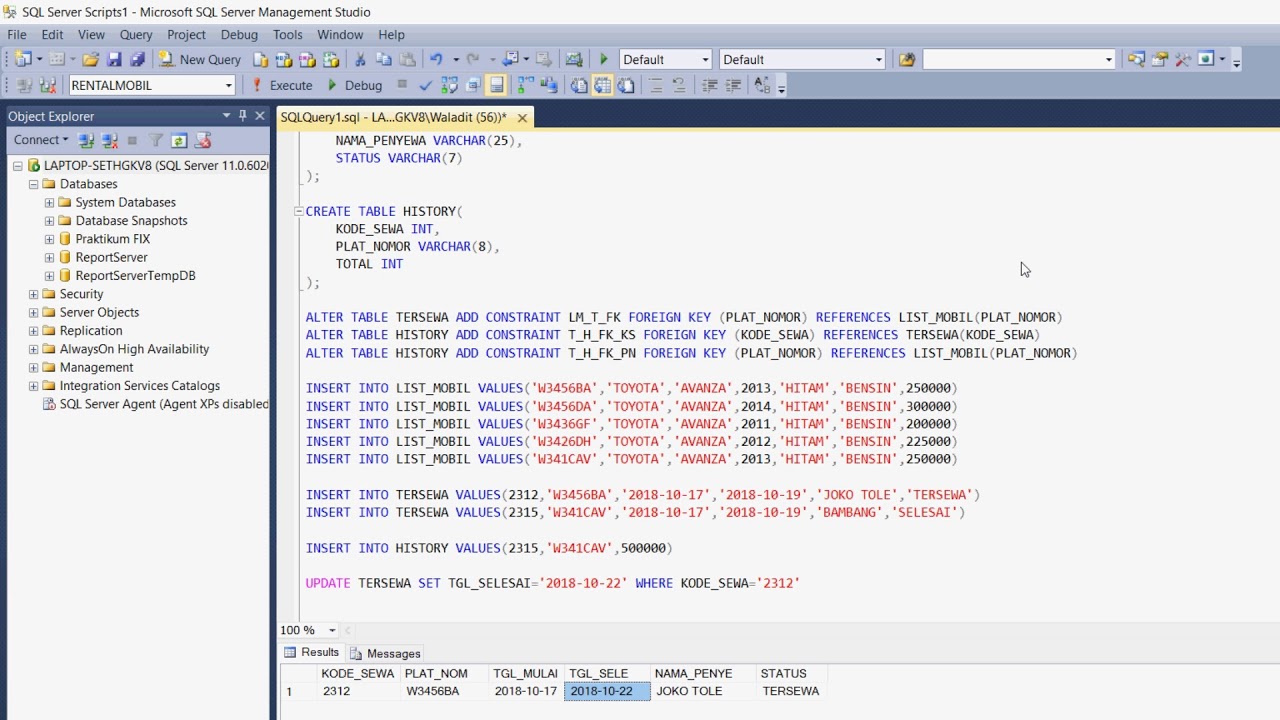The height and width of the screenshot is (720, 1280).
Task: Switch to the Results tab
Action: click(312, 652)
